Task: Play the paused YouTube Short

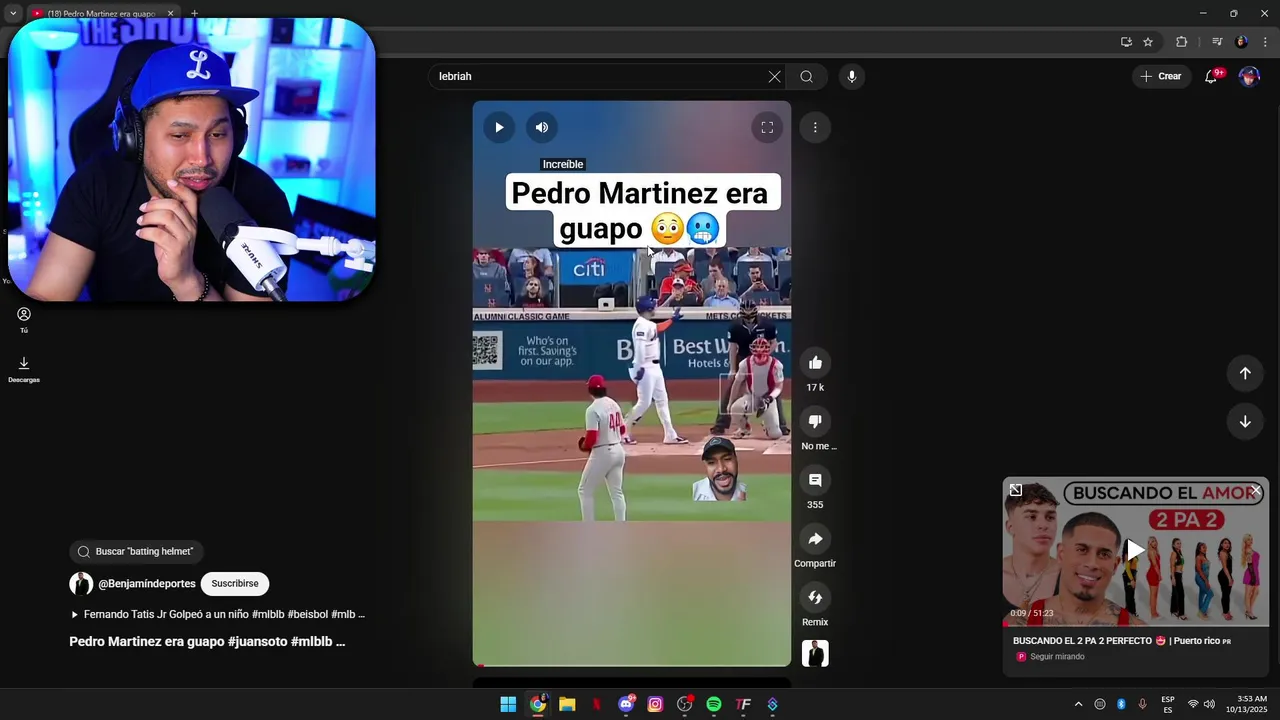Action: [499, 127]
